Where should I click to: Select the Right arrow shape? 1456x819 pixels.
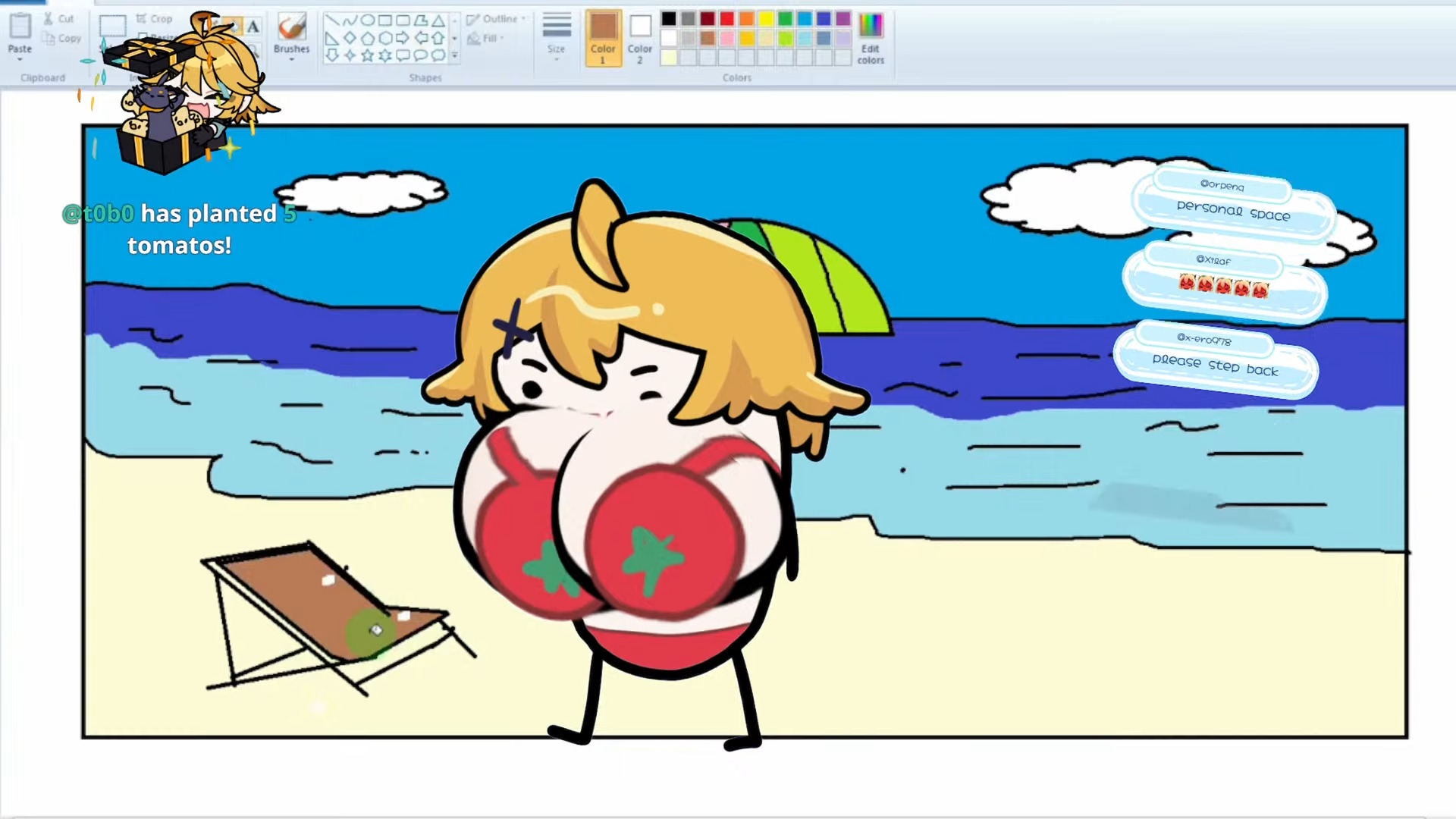[x=403, y=38]
